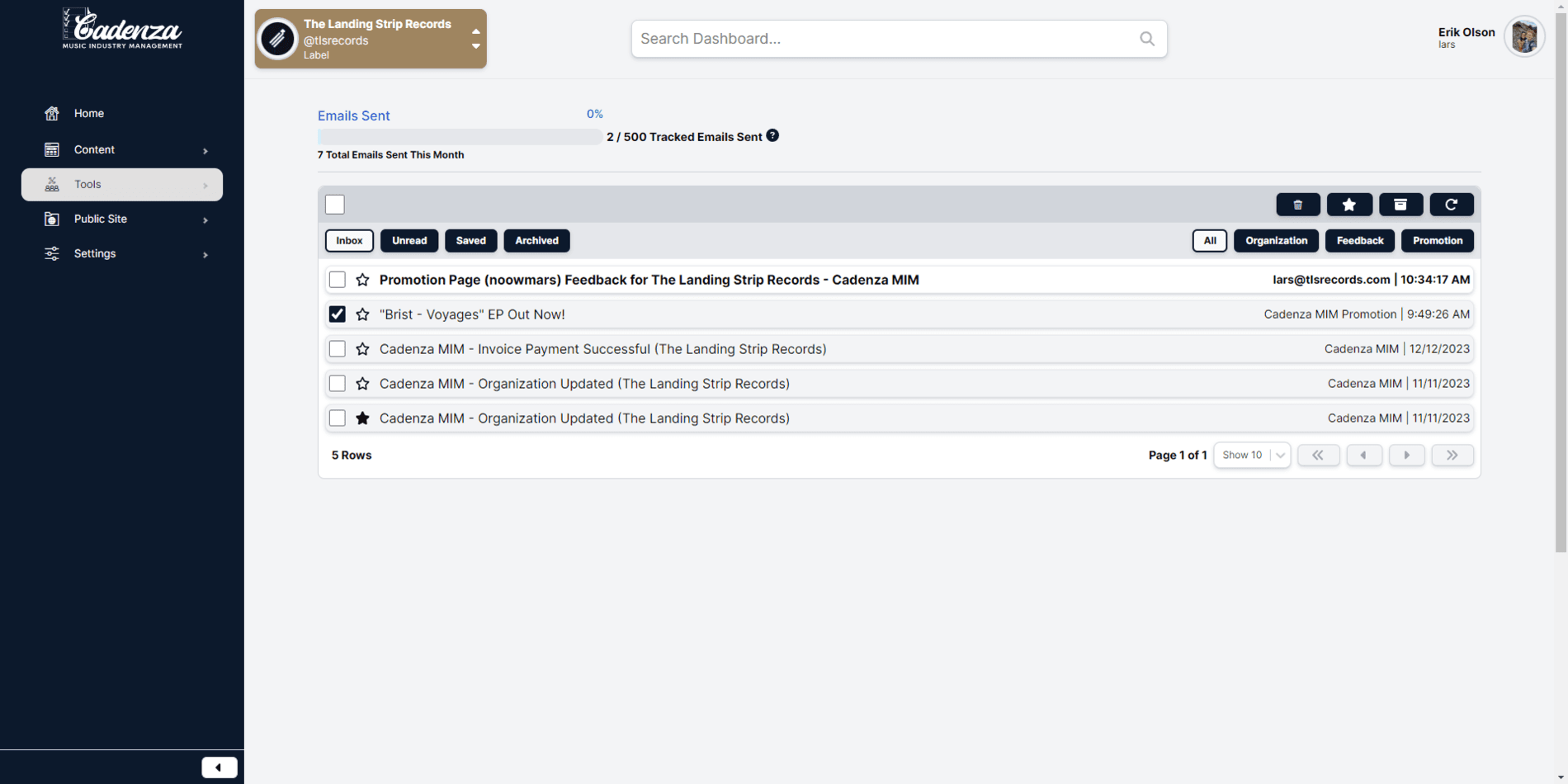Image resolution: width=1568 pixels, height=784 pixels.
Task: Unstar the last Organization Updated email
Action: pos(362,418)
